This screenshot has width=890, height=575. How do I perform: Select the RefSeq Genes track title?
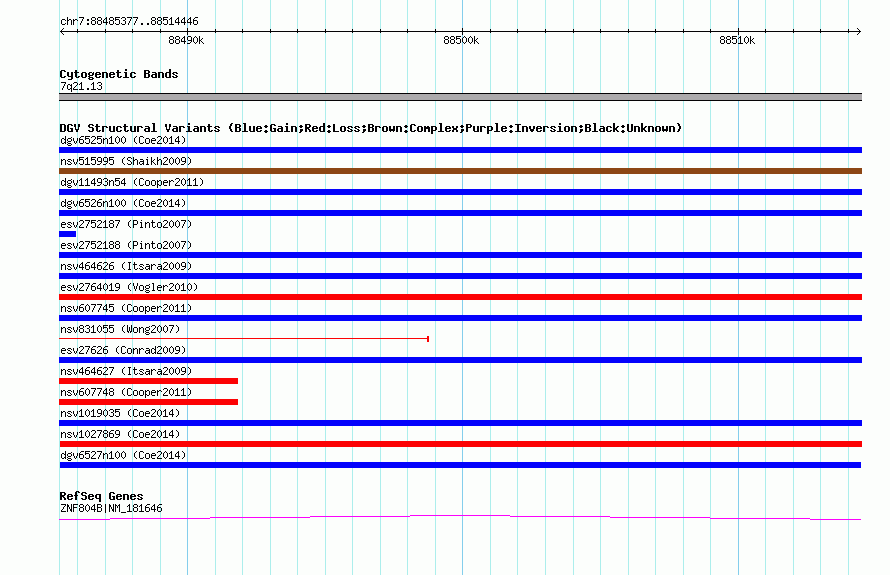tap(101, 496)
